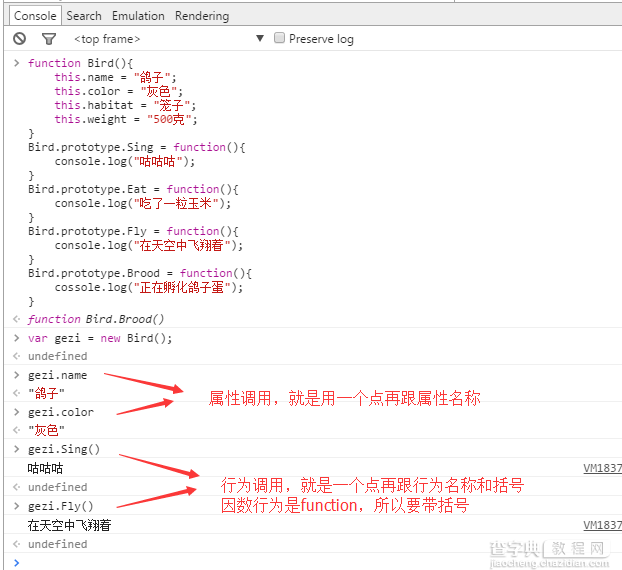Click the 'Bird.prototype.Fly = function(){' line
Image resolution: width=622 pixels, height=570 pixels.
pos(133,231)
